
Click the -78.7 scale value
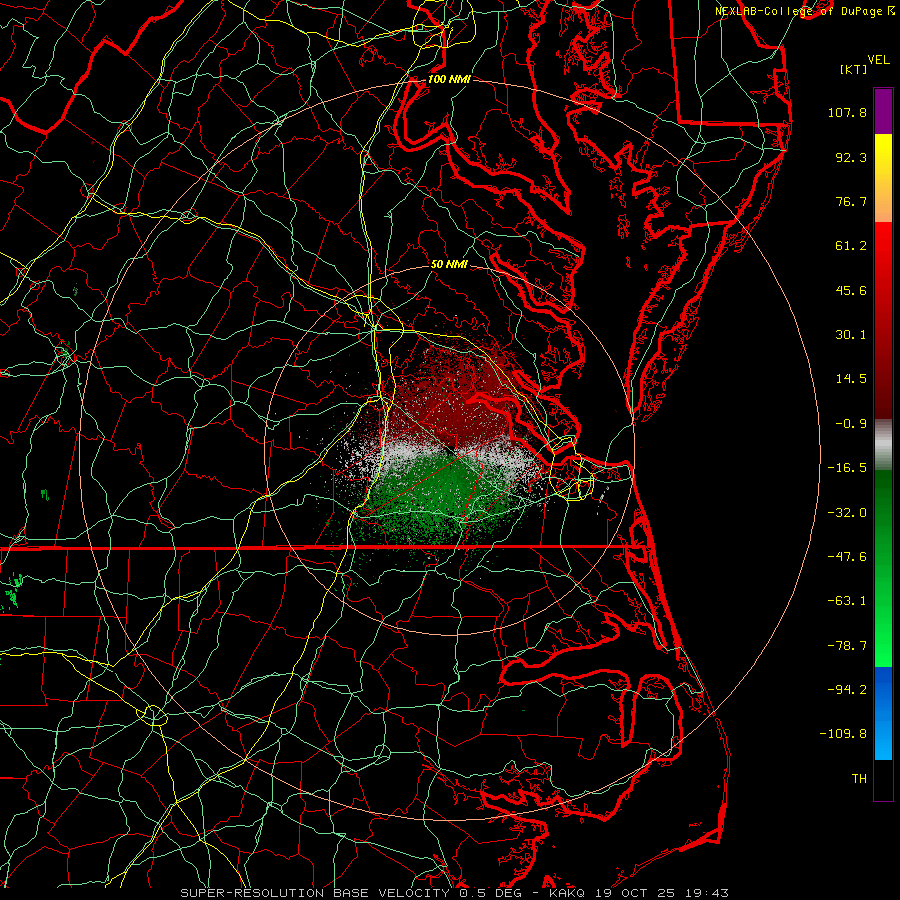(847, 646)
